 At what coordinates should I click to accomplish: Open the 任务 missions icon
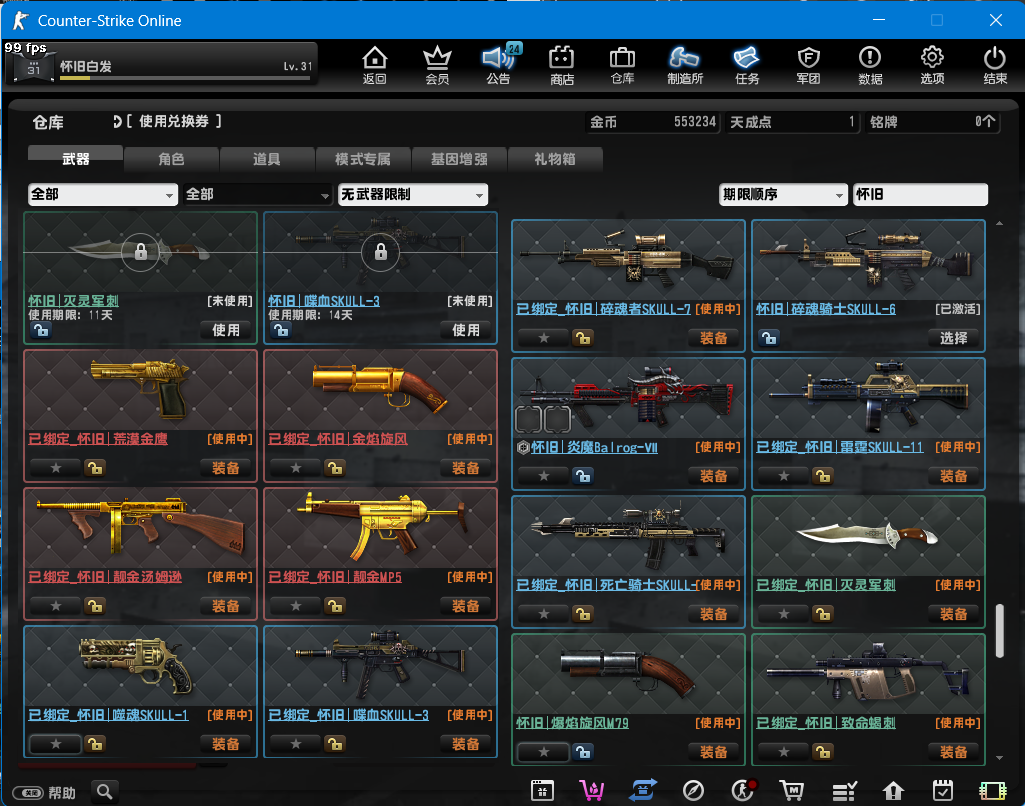coord(747,65)
